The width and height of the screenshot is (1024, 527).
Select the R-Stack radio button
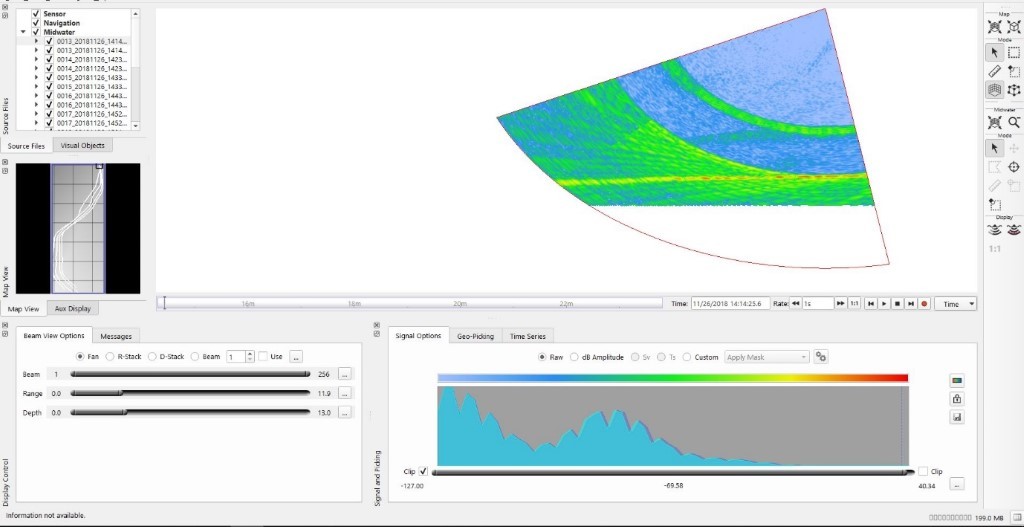pyautogui.click(x=110, y=356)
